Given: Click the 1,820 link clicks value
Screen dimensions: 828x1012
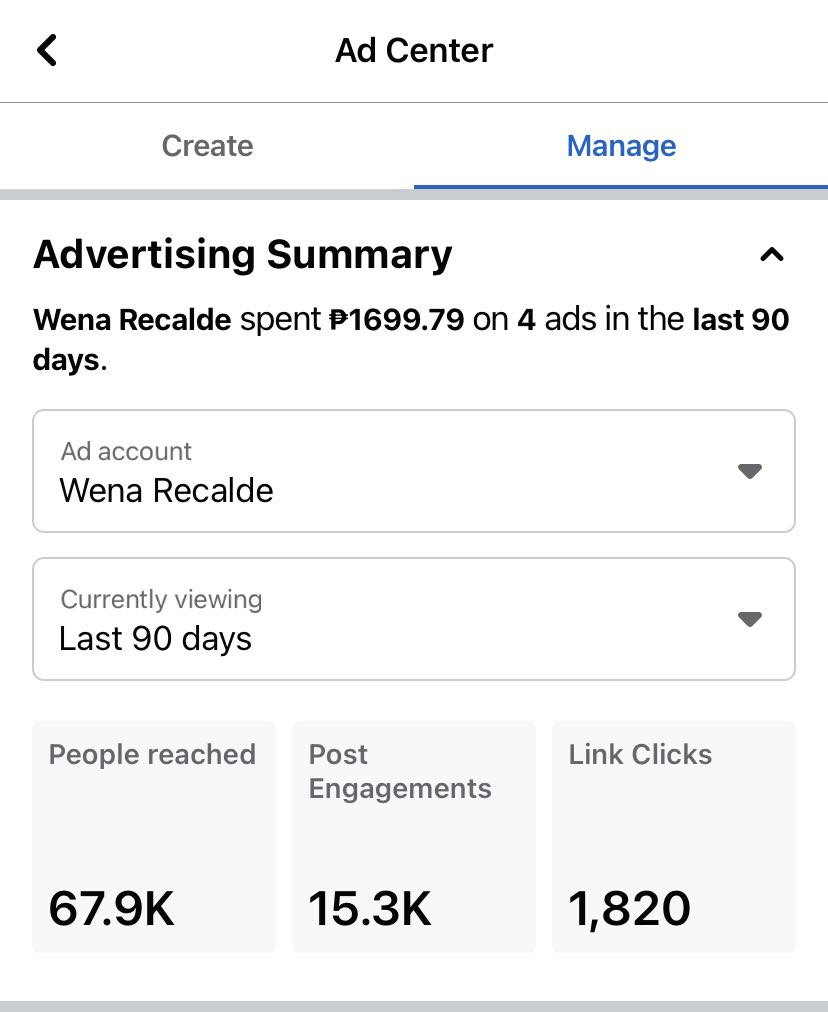Looking at the screenshot, I should 629,909.
